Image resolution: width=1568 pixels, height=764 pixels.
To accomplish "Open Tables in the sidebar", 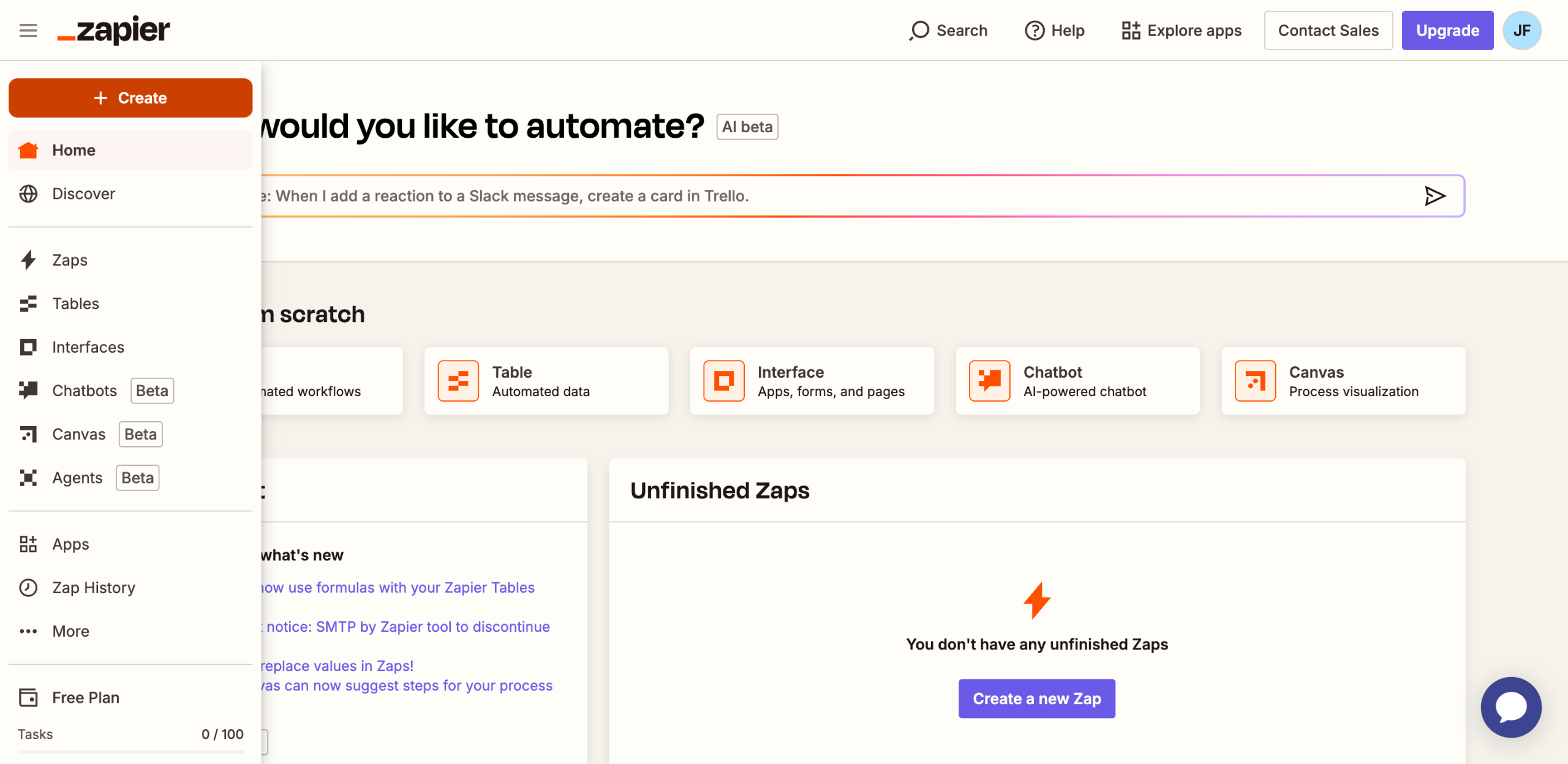I will point(75,304).
